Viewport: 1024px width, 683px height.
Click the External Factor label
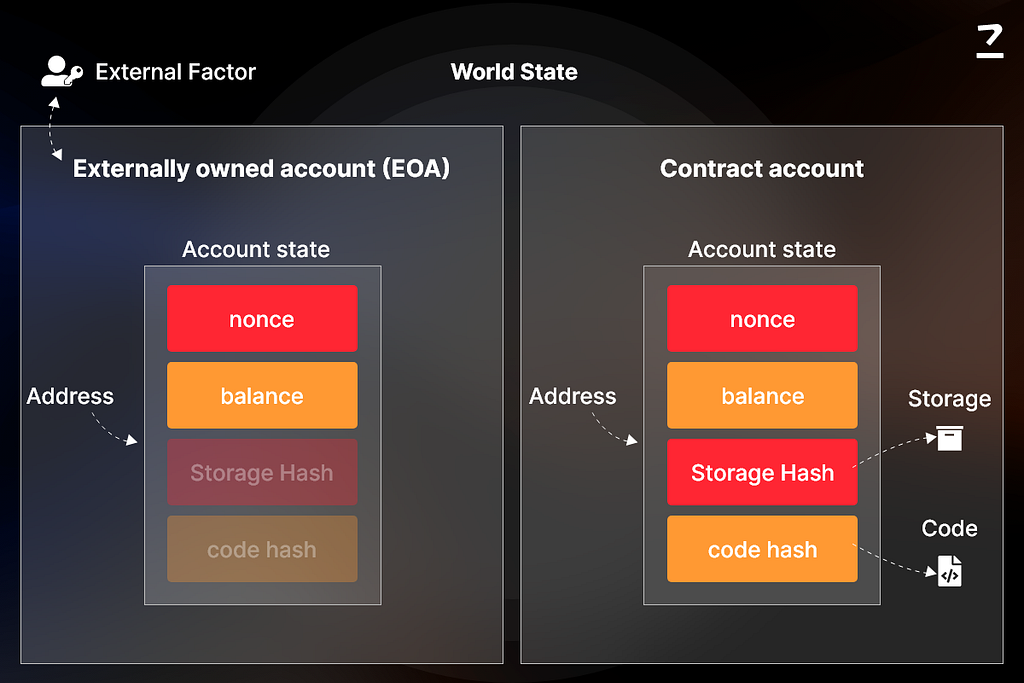click(175, 72)
